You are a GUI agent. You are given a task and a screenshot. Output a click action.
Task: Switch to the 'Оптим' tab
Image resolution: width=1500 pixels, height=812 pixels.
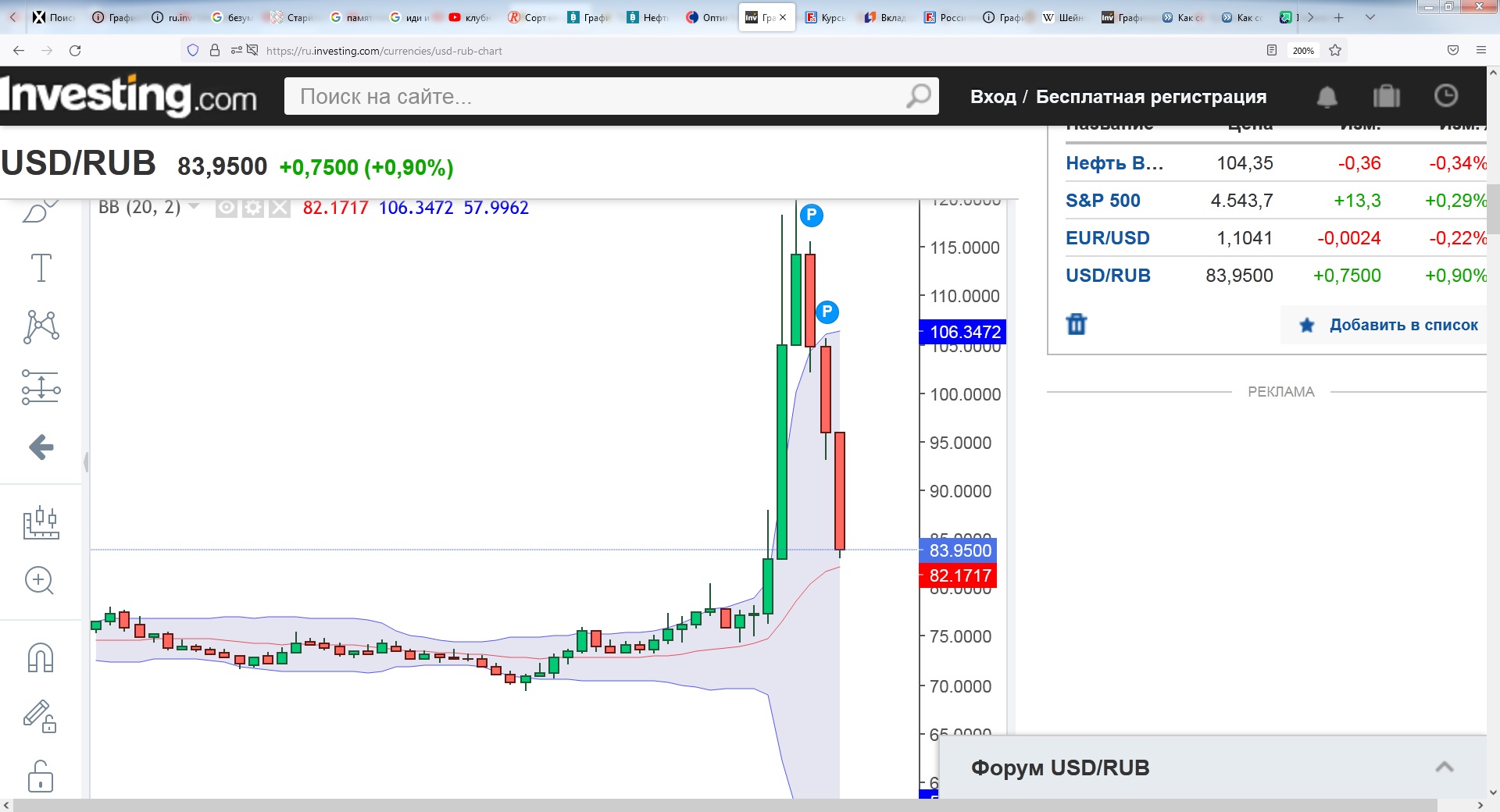707,17
